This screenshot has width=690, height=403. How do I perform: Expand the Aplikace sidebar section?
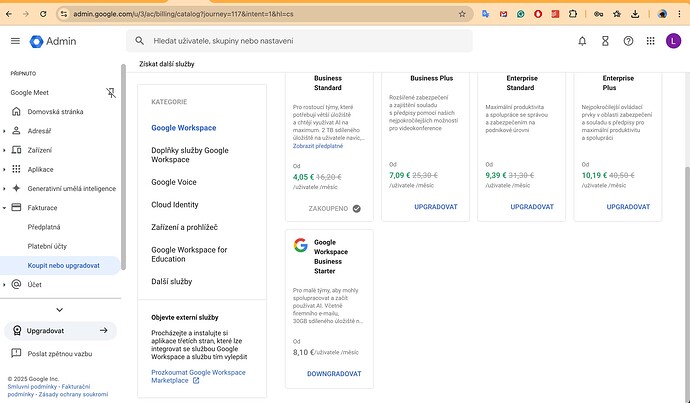click(x=4, y=169)
